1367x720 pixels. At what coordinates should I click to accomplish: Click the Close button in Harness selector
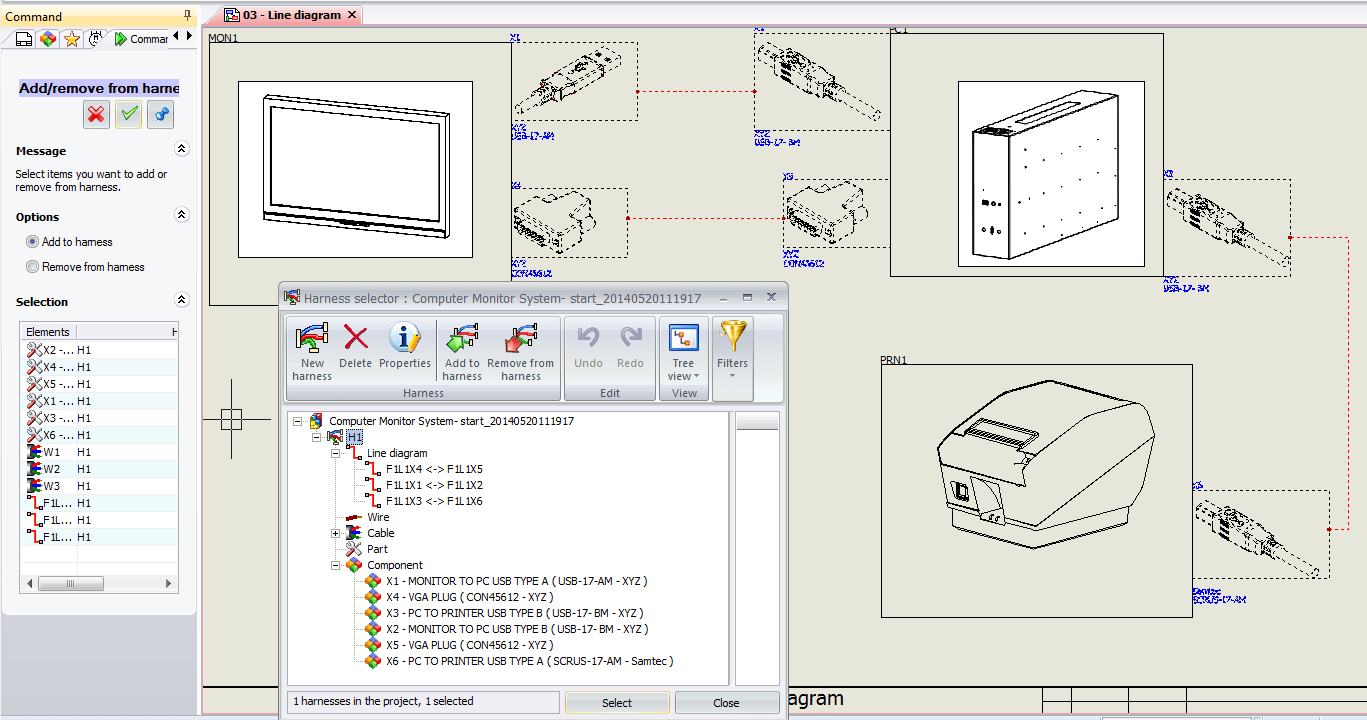click(x=727, y=702)
